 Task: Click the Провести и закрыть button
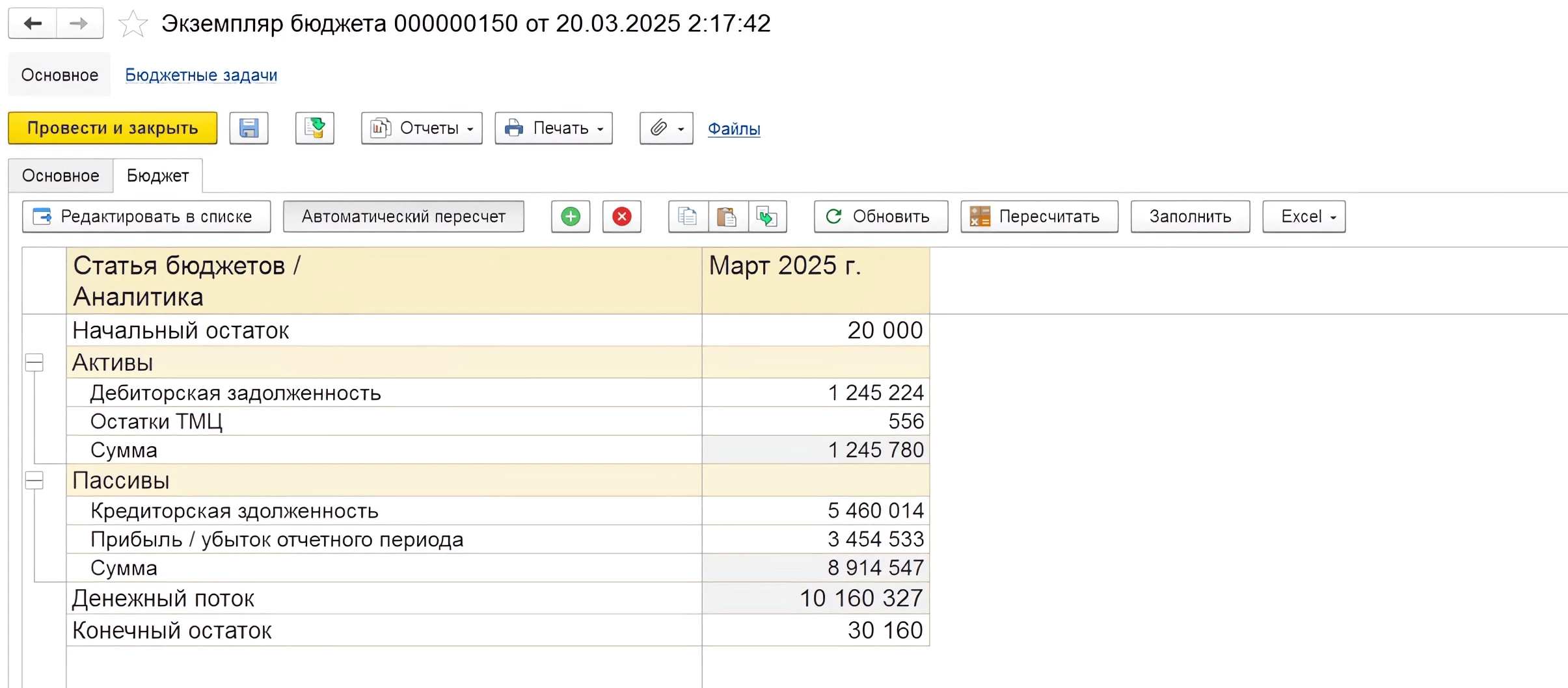click(113, 128)
